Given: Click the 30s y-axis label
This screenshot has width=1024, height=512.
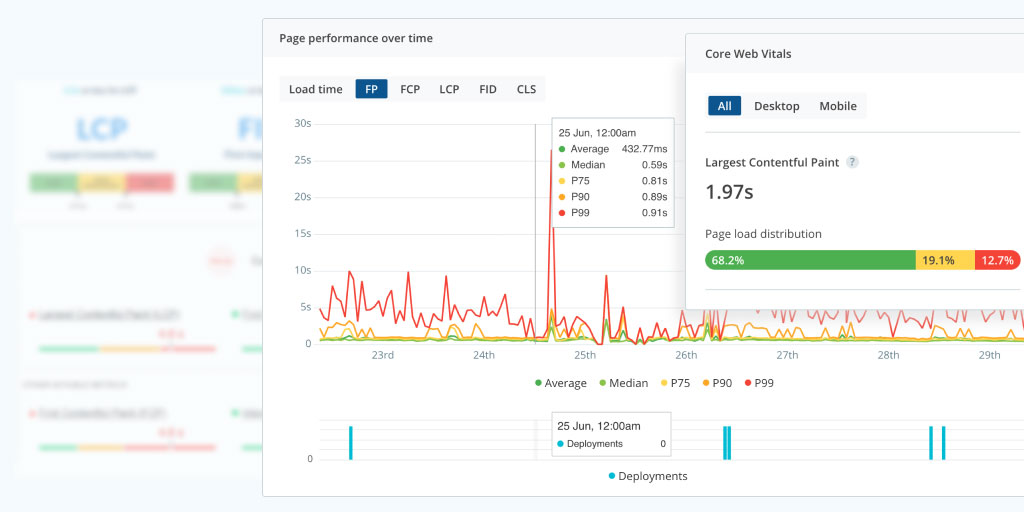Looking at the screenshot, I should [x=302, y=123].
